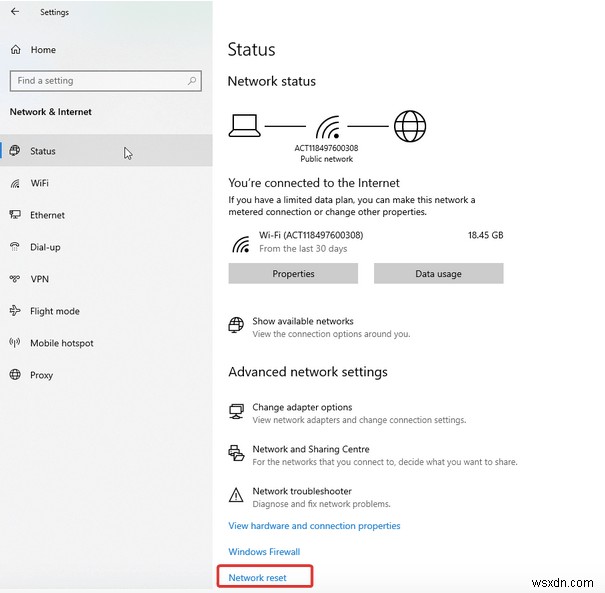Click the Dial-up phone icon
The width and height of the screenshot is (605, 593).
pyautogui.click(x=15, y=247)
